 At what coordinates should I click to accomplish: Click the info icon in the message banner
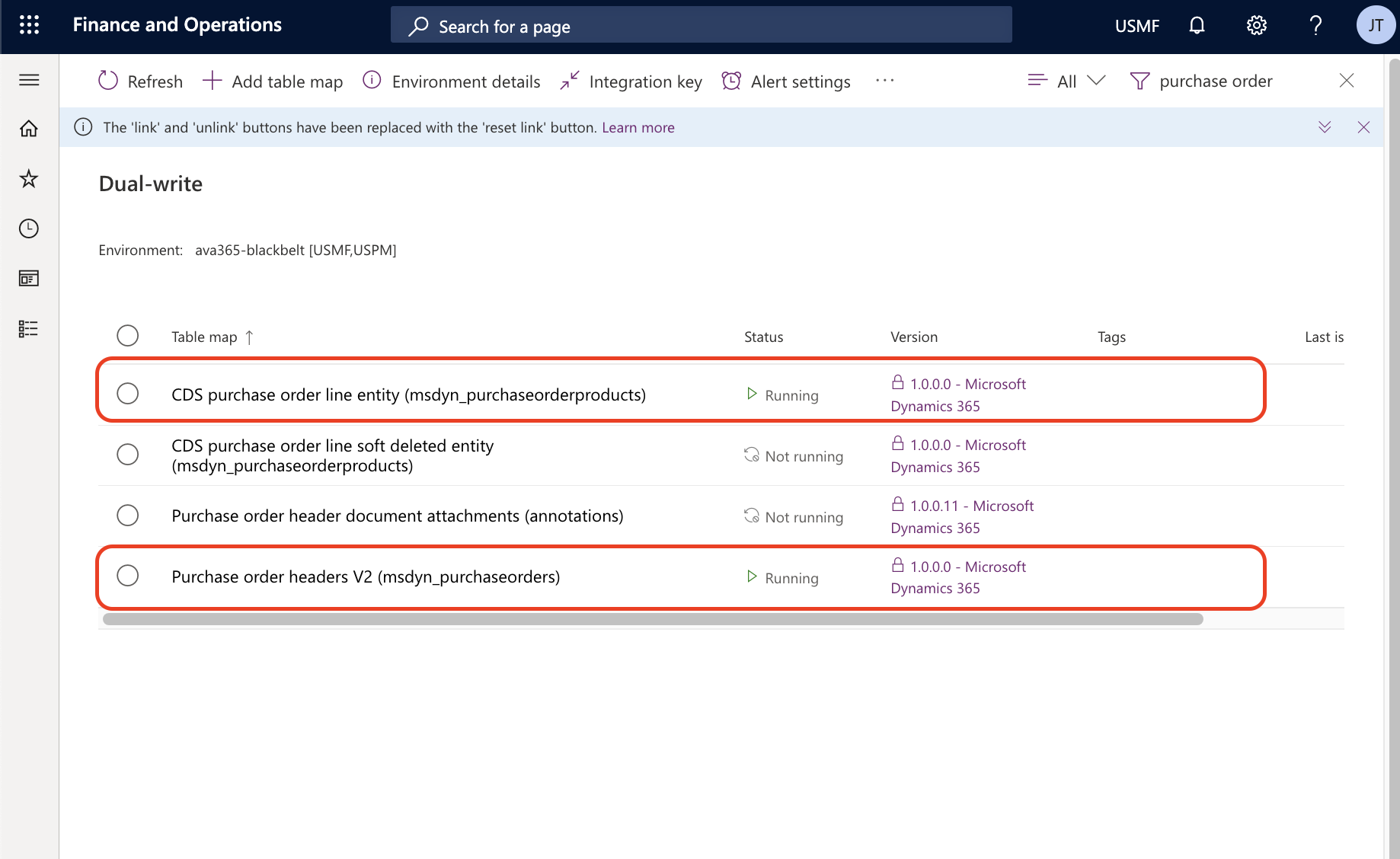tap(83, 127)
